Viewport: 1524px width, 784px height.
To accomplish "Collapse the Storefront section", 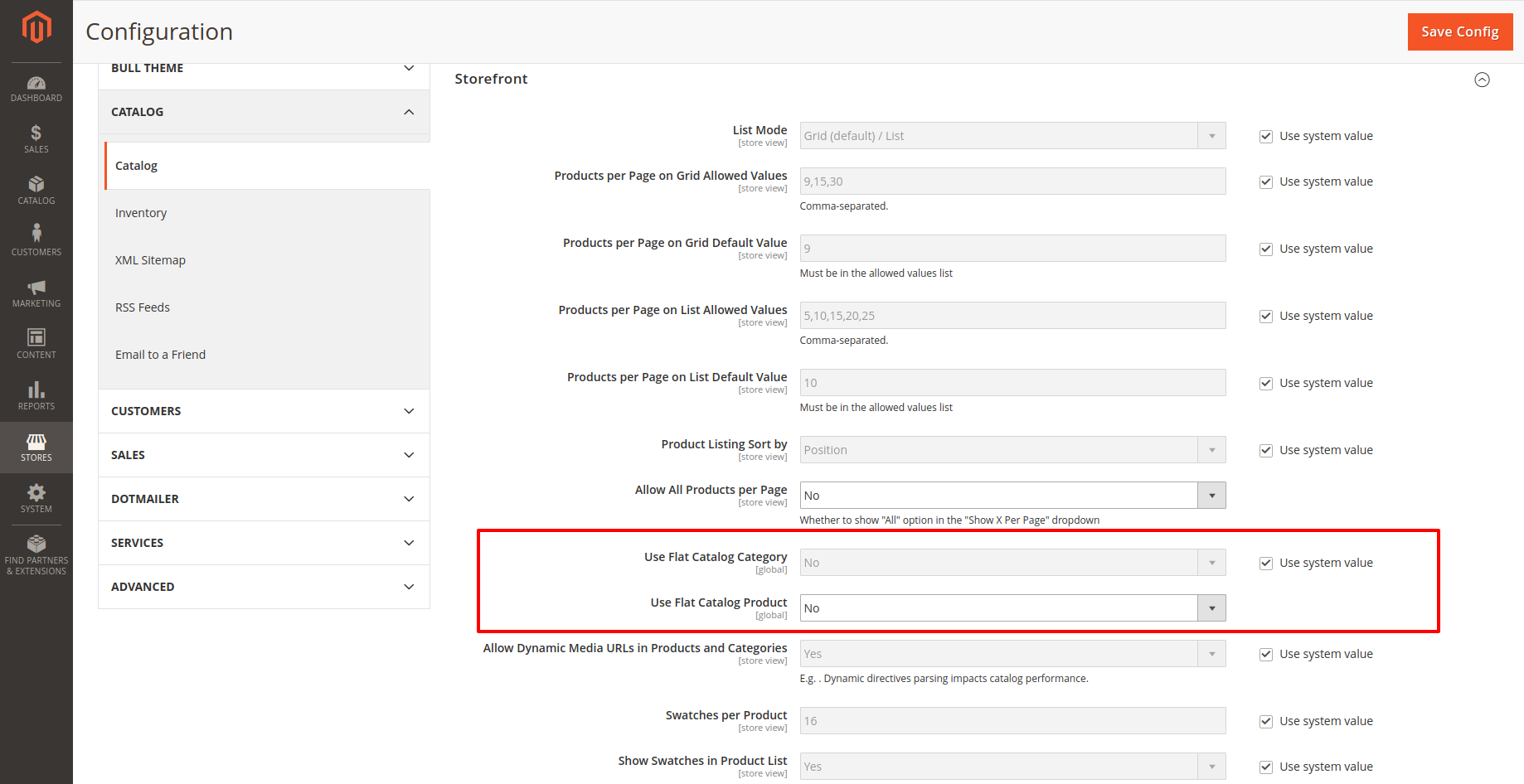I will point(1482,80).
